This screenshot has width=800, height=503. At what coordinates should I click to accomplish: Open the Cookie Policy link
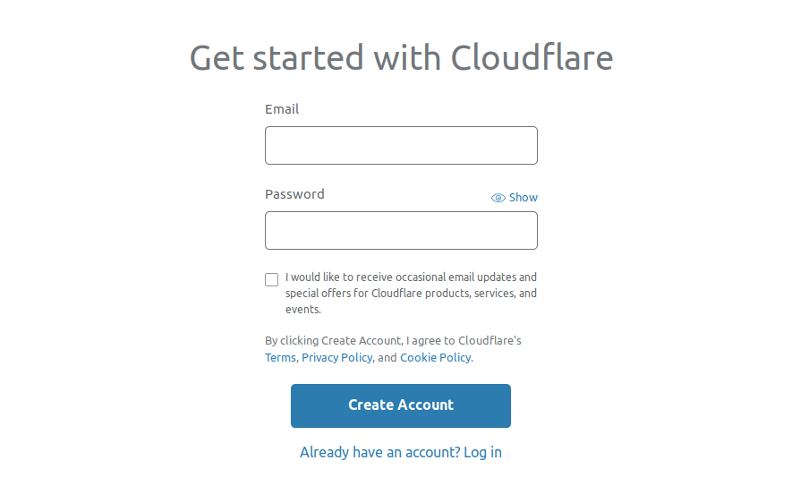(x=435, y=358)
